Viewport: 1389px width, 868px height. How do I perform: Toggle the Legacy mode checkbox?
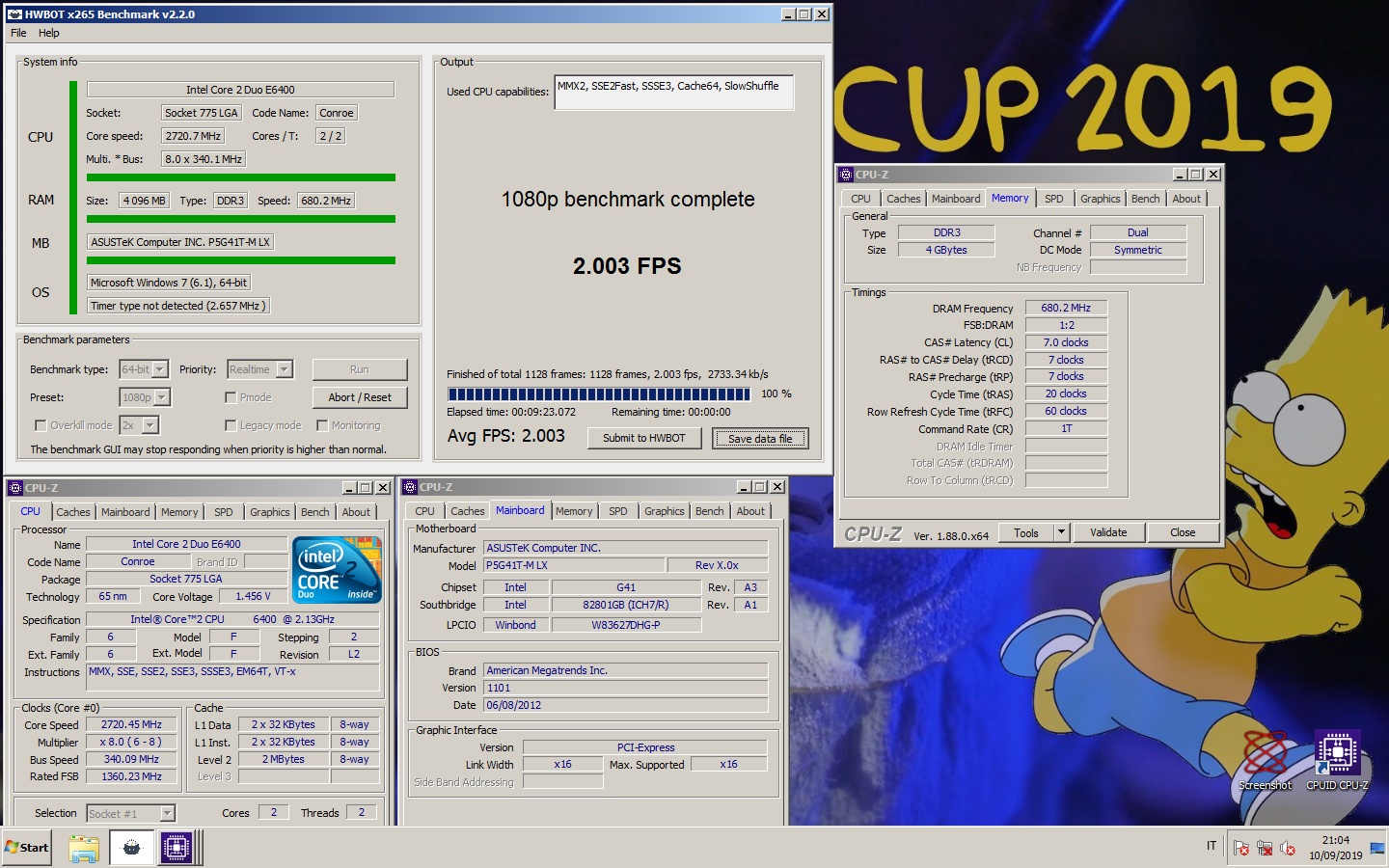pos(231,425)
